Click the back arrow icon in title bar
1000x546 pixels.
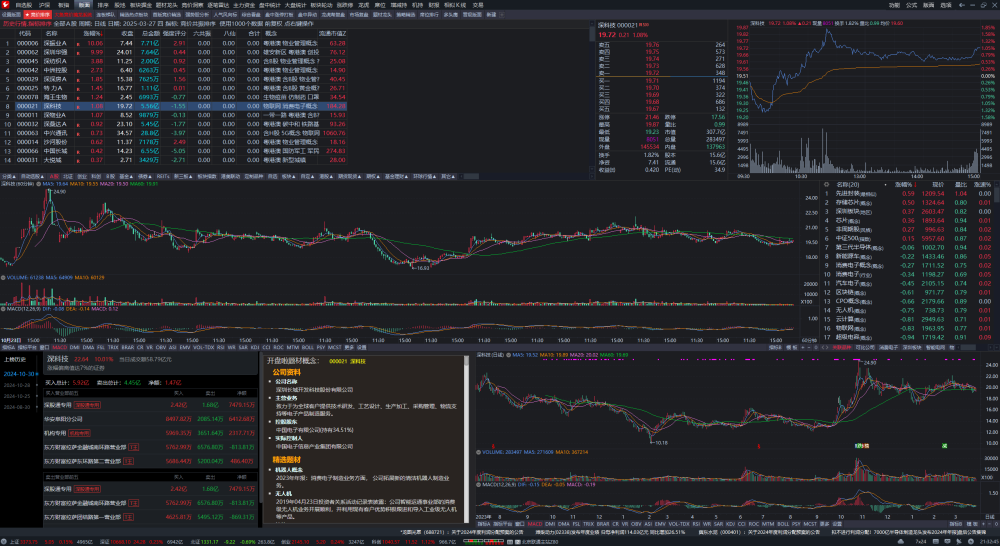(x=962, y=5)
